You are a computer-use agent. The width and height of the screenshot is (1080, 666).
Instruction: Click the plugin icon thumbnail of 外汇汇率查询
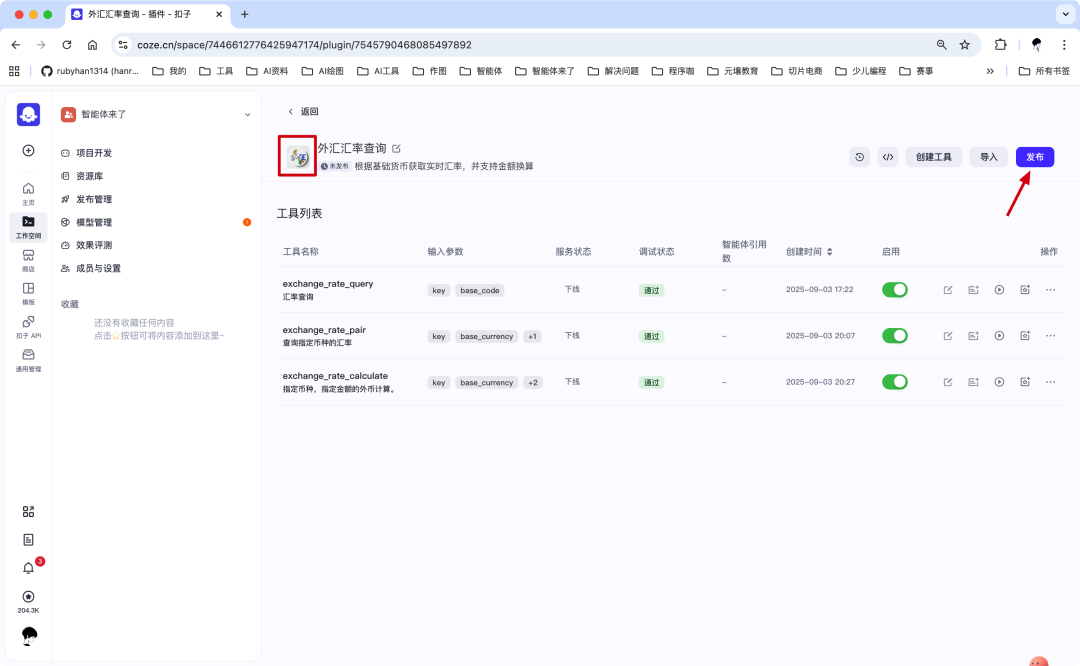[297, 157]
